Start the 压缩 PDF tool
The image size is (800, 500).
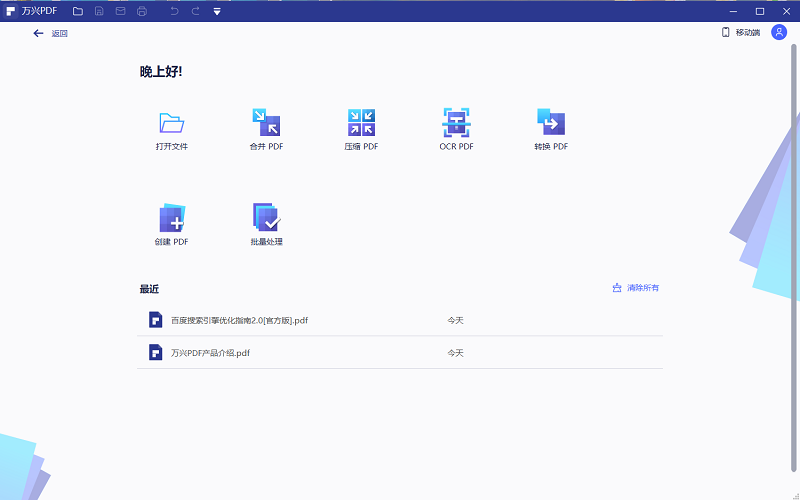tap(361, 122)
